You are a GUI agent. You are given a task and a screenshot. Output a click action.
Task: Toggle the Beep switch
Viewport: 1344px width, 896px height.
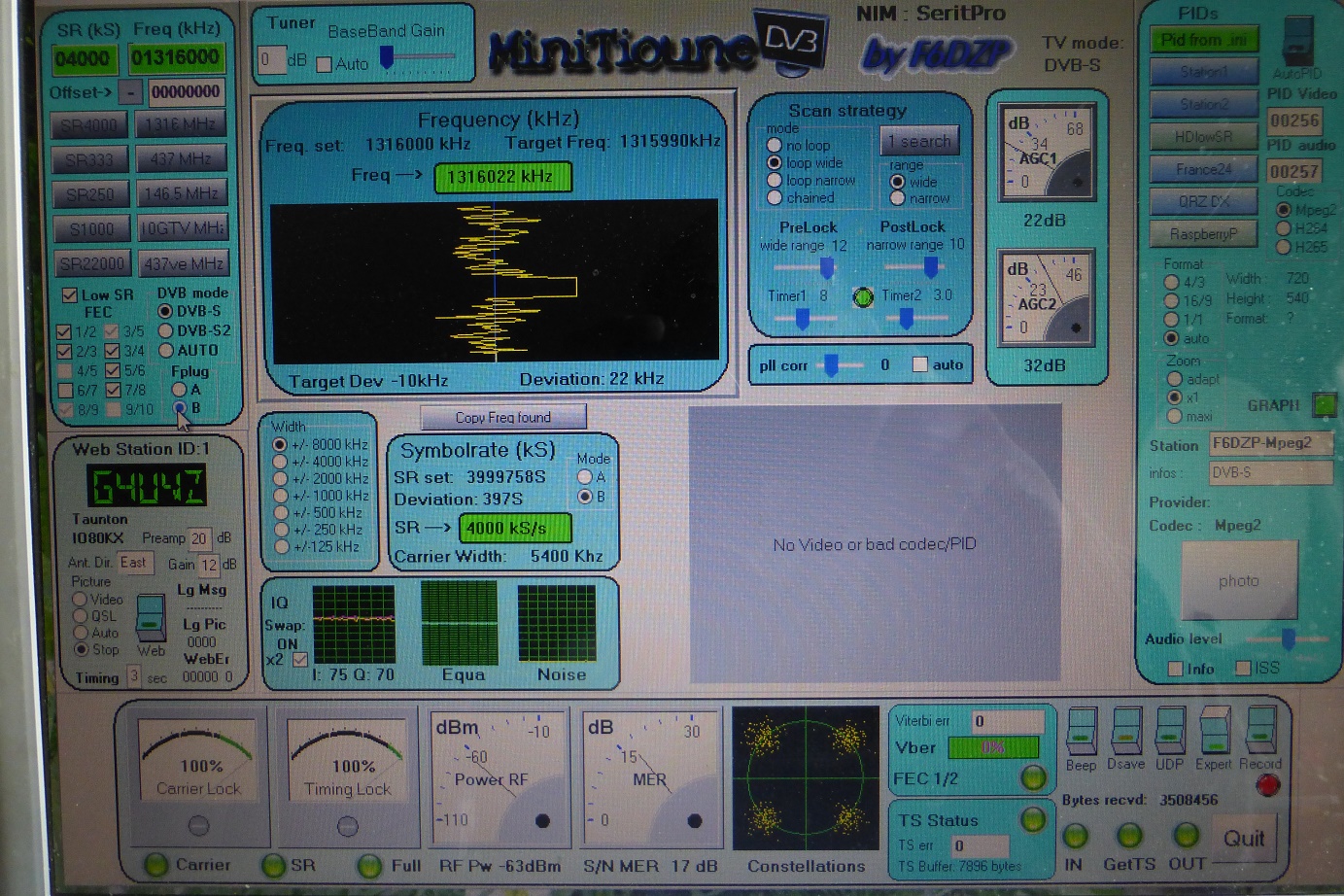(1083, 731)
